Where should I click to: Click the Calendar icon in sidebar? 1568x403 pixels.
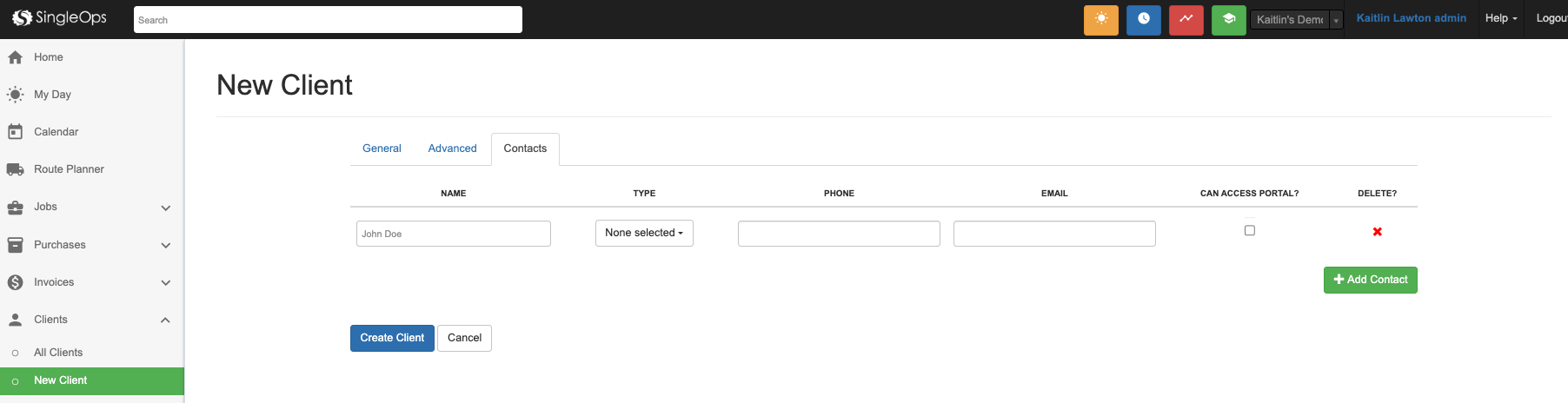pos(15,132)
